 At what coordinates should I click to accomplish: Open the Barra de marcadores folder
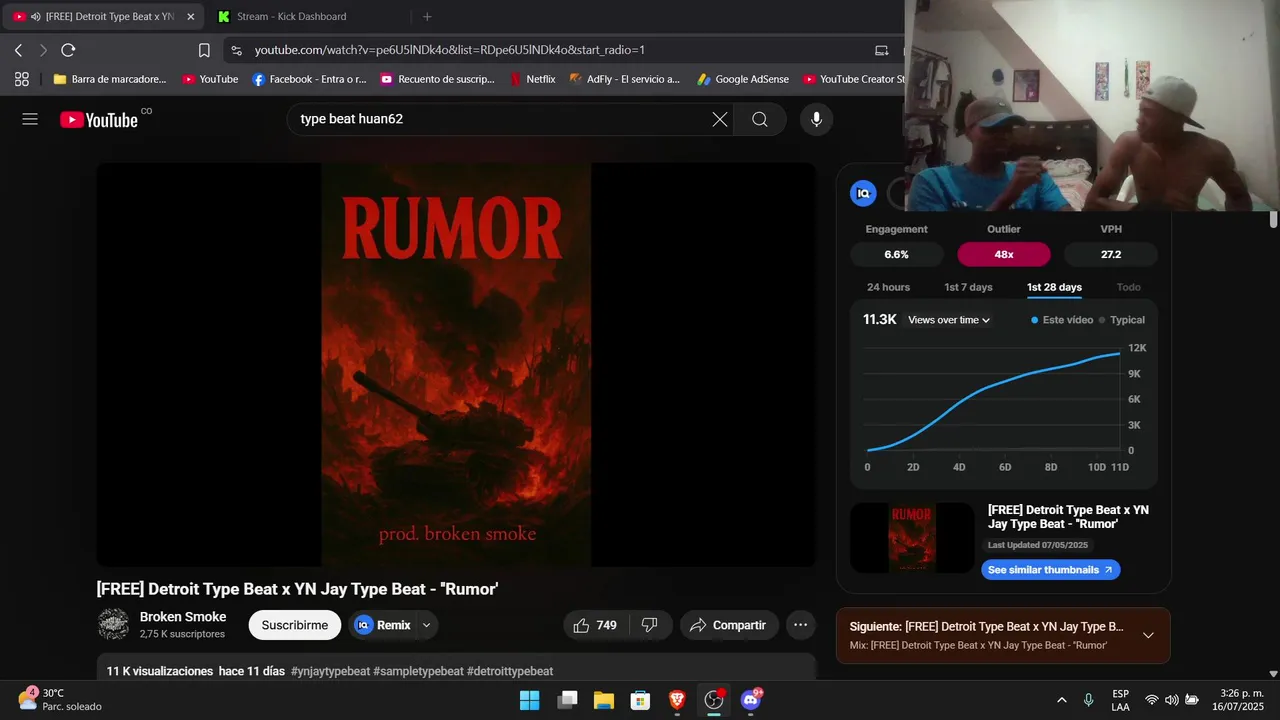110,79
